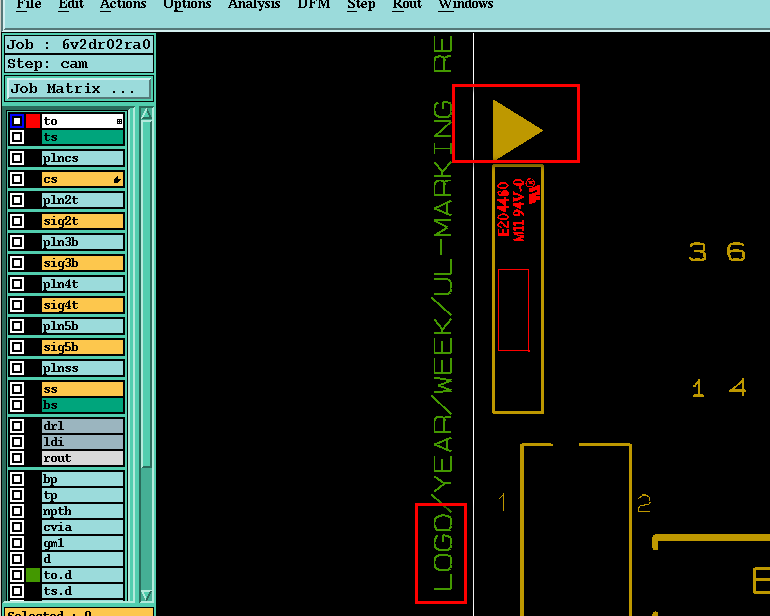This screenshot has height=616, width=770.
Task: Select the plncs layer row
Action: click(x=82, y=158)
